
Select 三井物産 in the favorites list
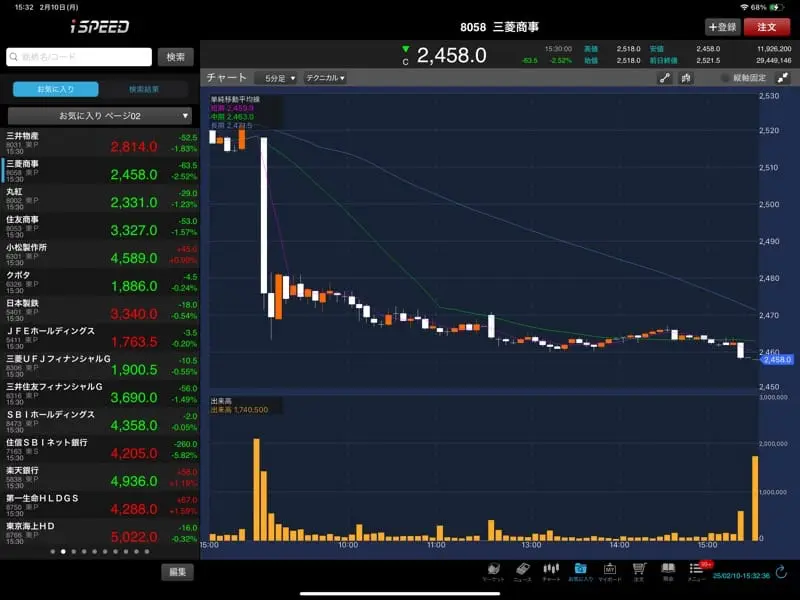coord(99,141)
